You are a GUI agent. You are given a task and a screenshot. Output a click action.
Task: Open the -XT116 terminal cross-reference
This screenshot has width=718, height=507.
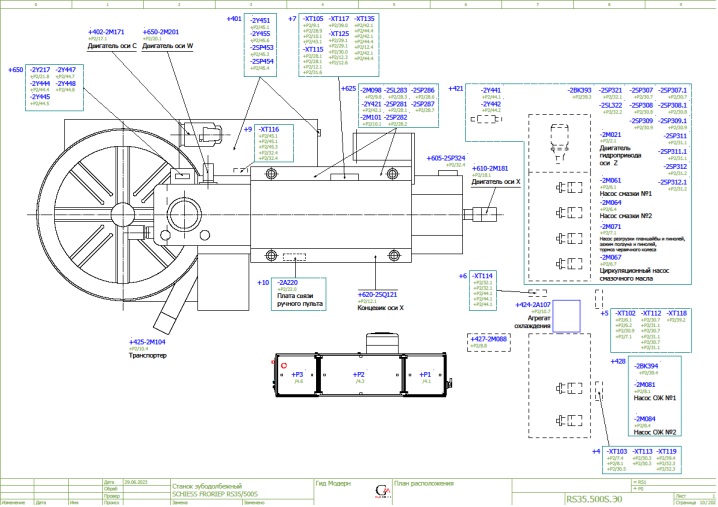268,129
